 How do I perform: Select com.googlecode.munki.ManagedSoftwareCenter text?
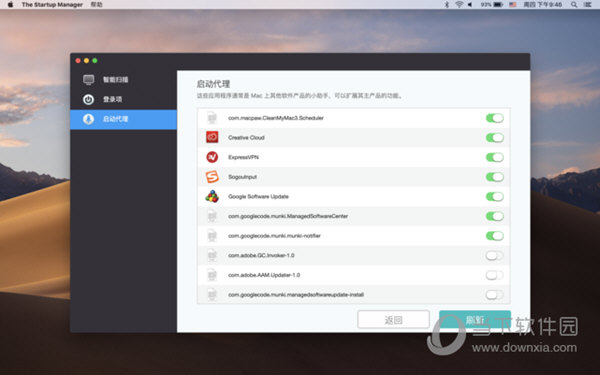(288, 216)
